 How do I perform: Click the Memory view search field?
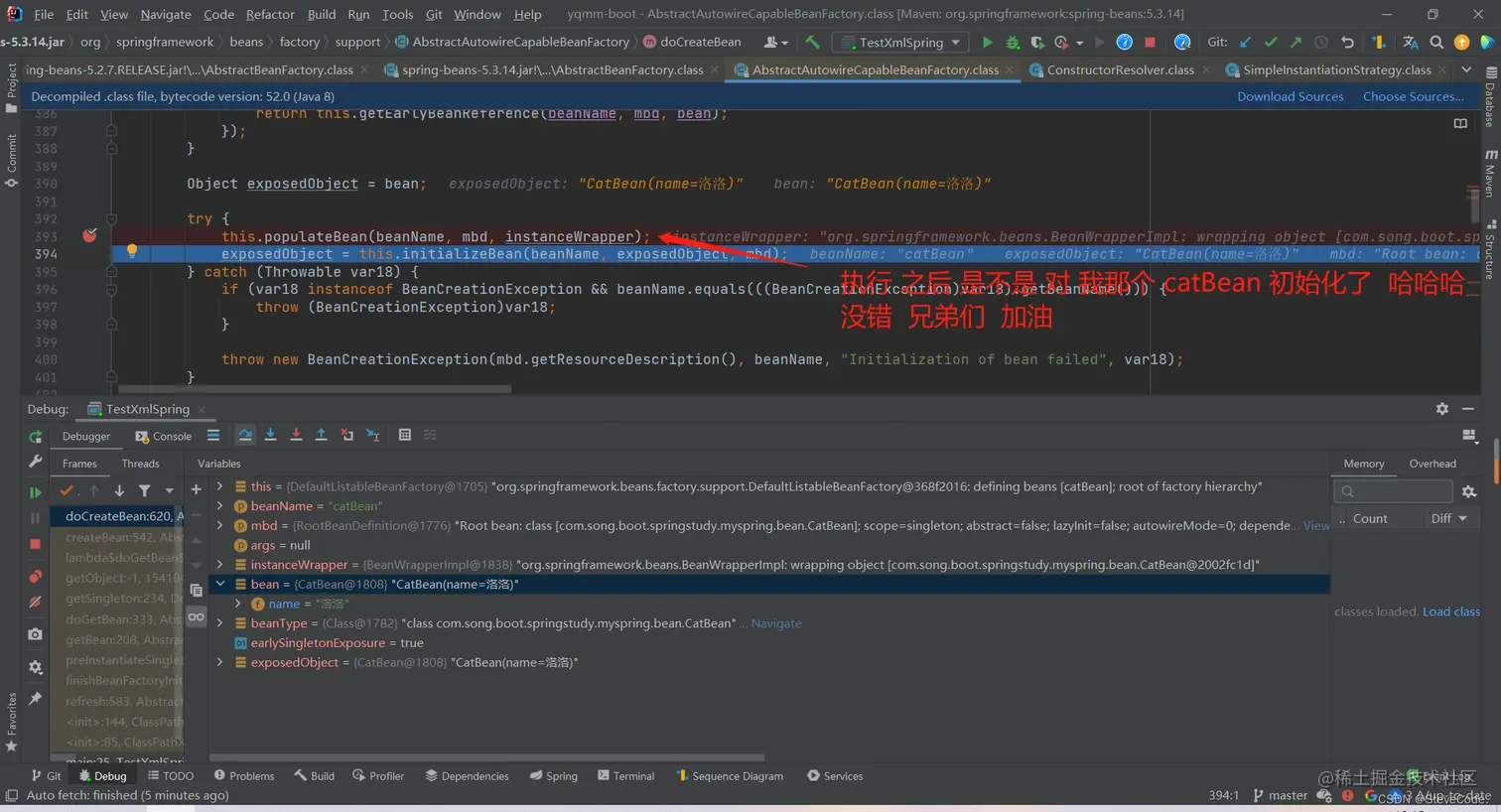pos(1393,491)
